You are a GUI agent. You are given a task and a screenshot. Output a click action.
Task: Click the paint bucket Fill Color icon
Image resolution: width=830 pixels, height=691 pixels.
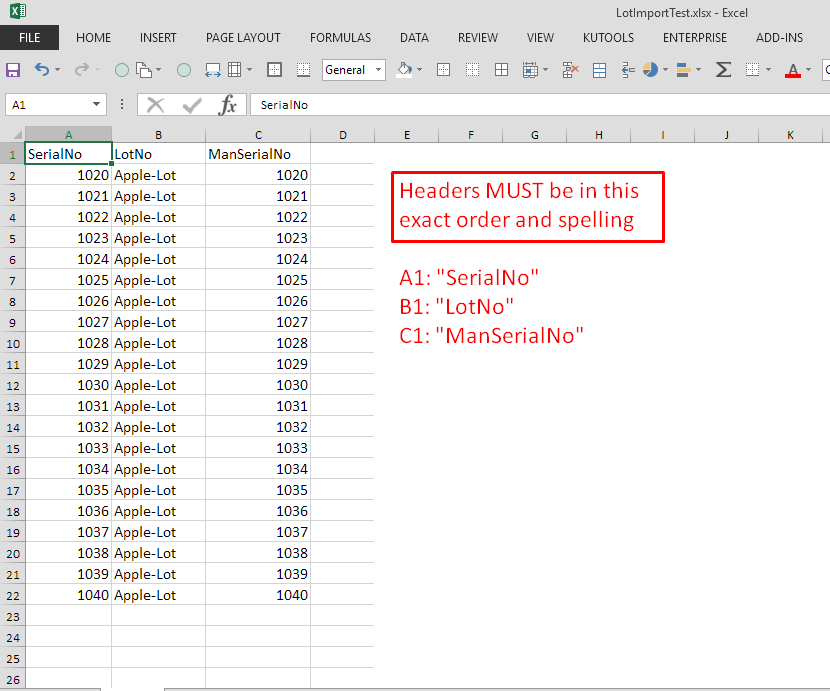click(x=404, y=70)
